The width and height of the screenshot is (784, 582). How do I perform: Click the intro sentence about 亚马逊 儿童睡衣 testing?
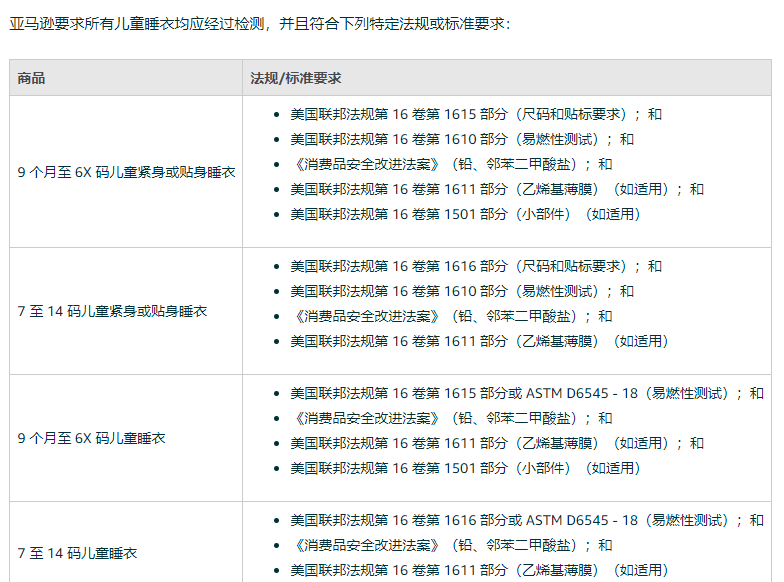(x=260, y=22)
